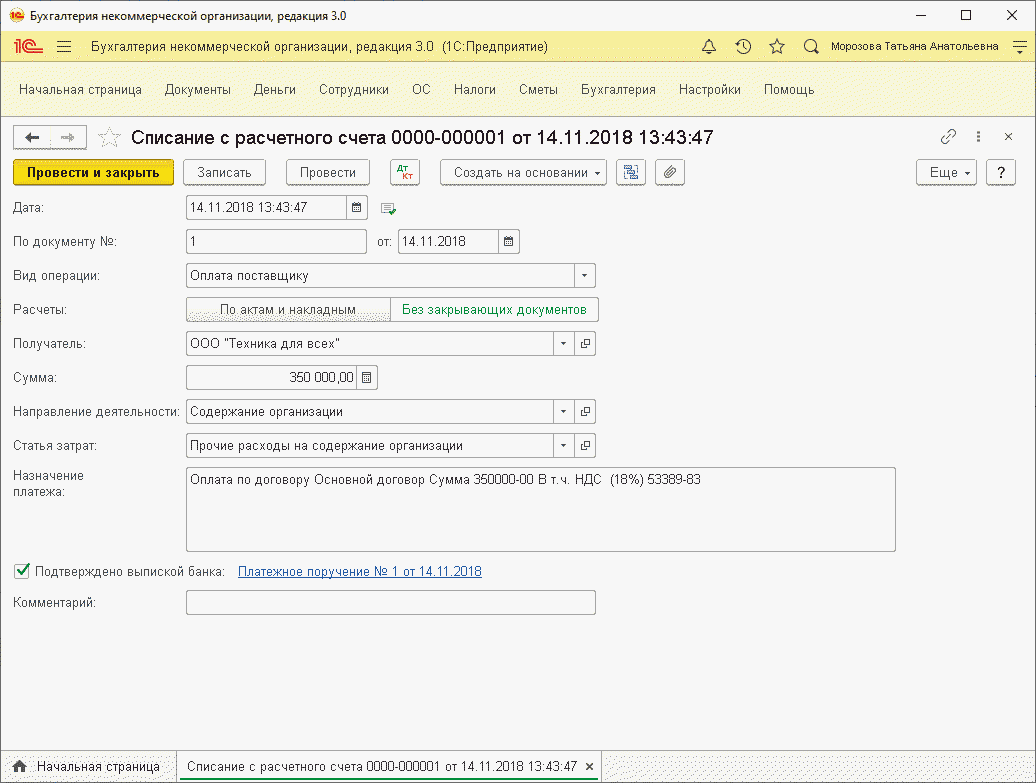This screenshot has height=783, width=1036.
Task: Open the Деньги section
Action: 275,90
